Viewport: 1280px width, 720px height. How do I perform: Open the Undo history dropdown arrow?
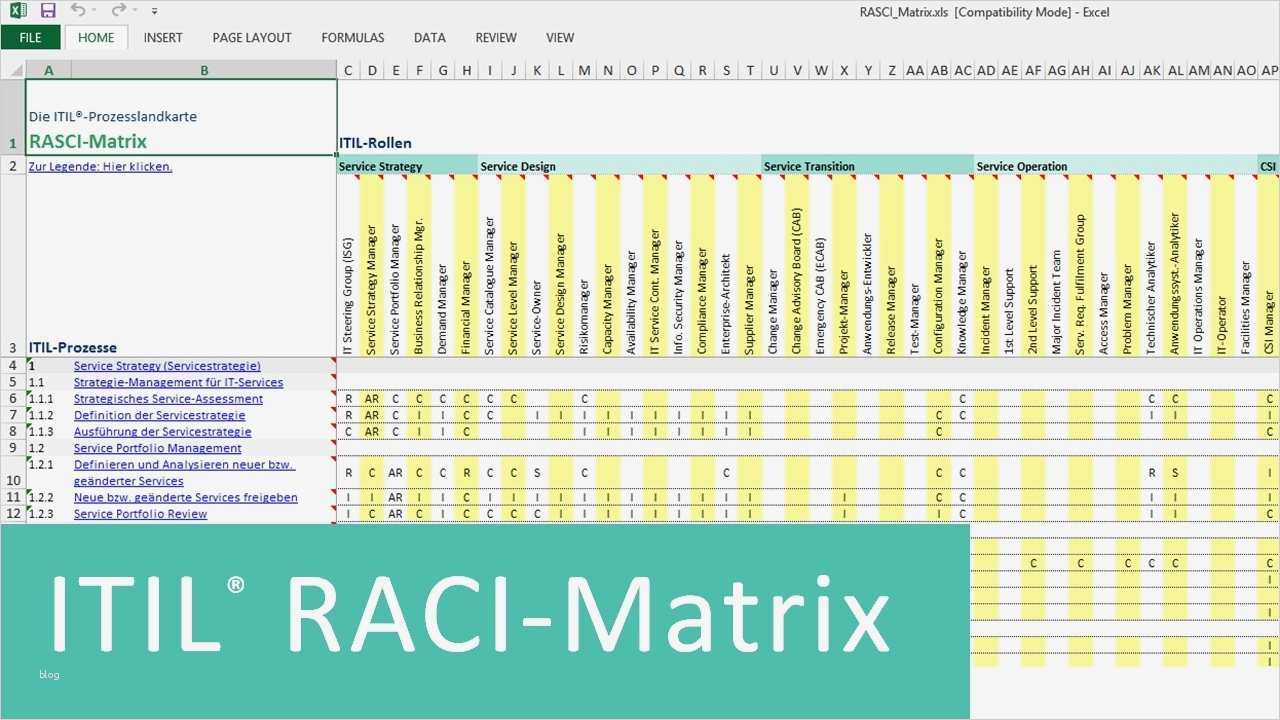pos(94,11)
